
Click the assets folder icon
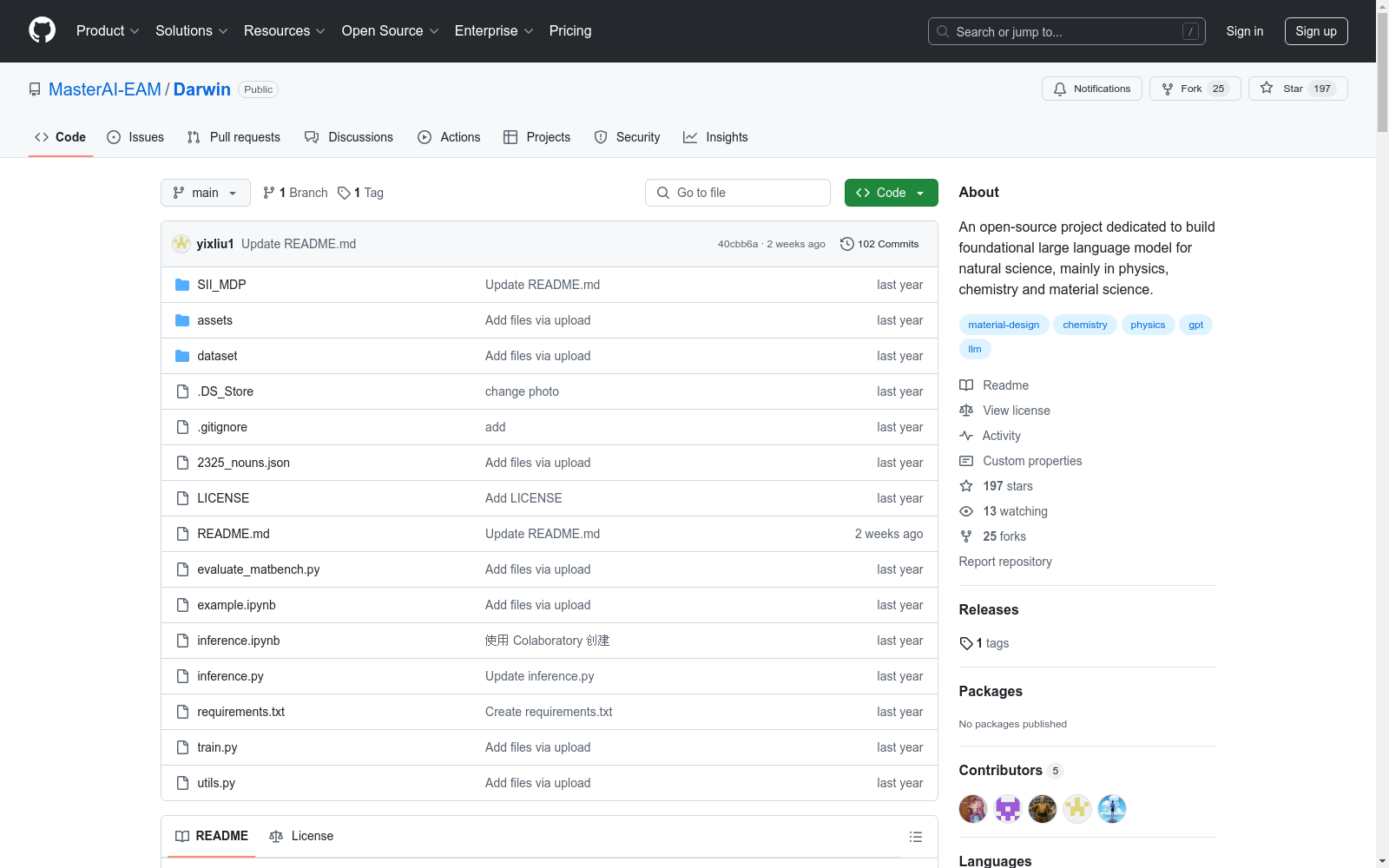tap(182, 320)
